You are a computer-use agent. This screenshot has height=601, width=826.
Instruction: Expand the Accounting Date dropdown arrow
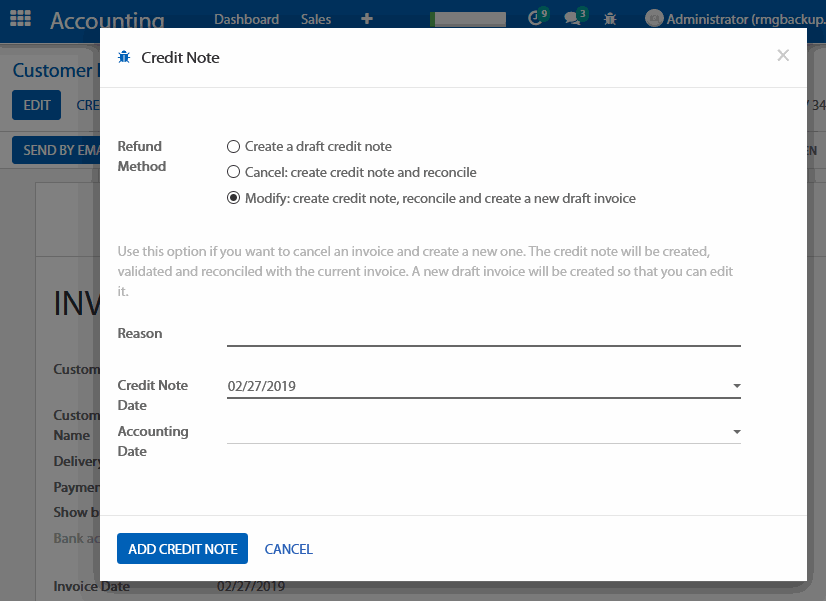(x=737, y=432)
